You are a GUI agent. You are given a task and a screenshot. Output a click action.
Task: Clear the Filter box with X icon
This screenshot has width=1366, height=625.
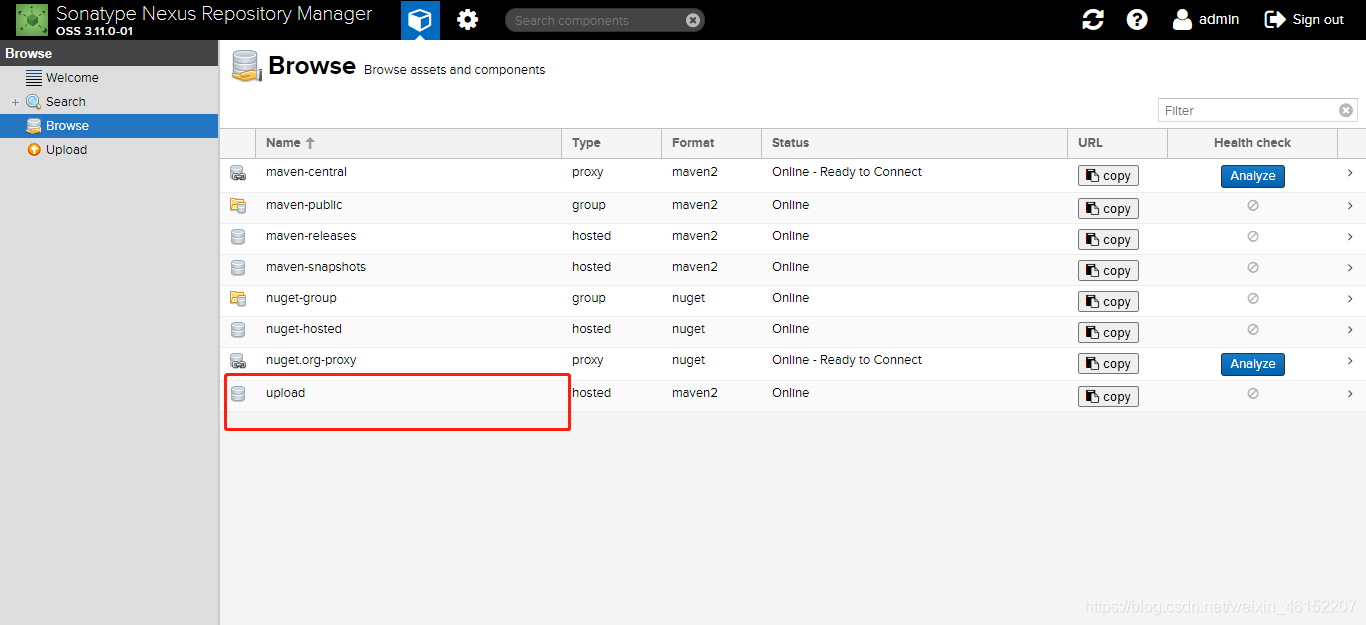click(1346, 110)
